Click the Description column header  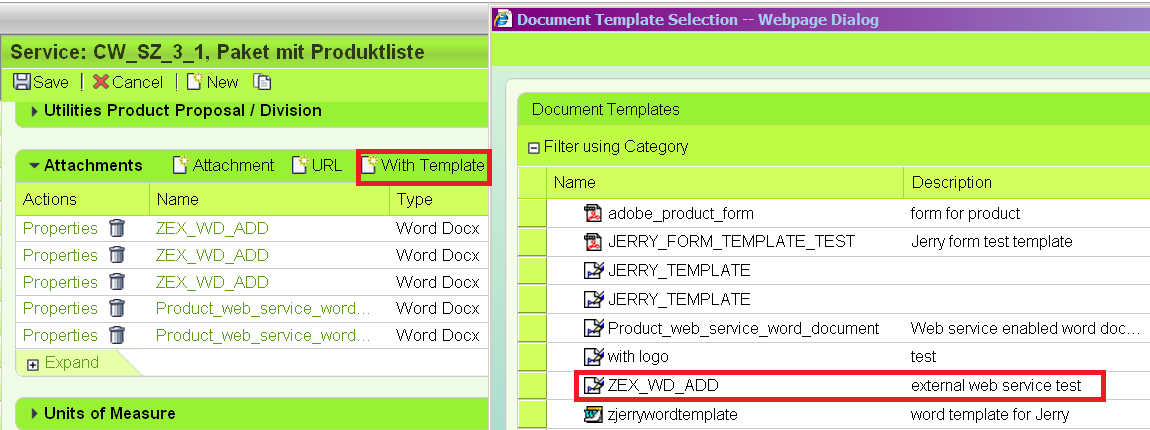[951, 182]
